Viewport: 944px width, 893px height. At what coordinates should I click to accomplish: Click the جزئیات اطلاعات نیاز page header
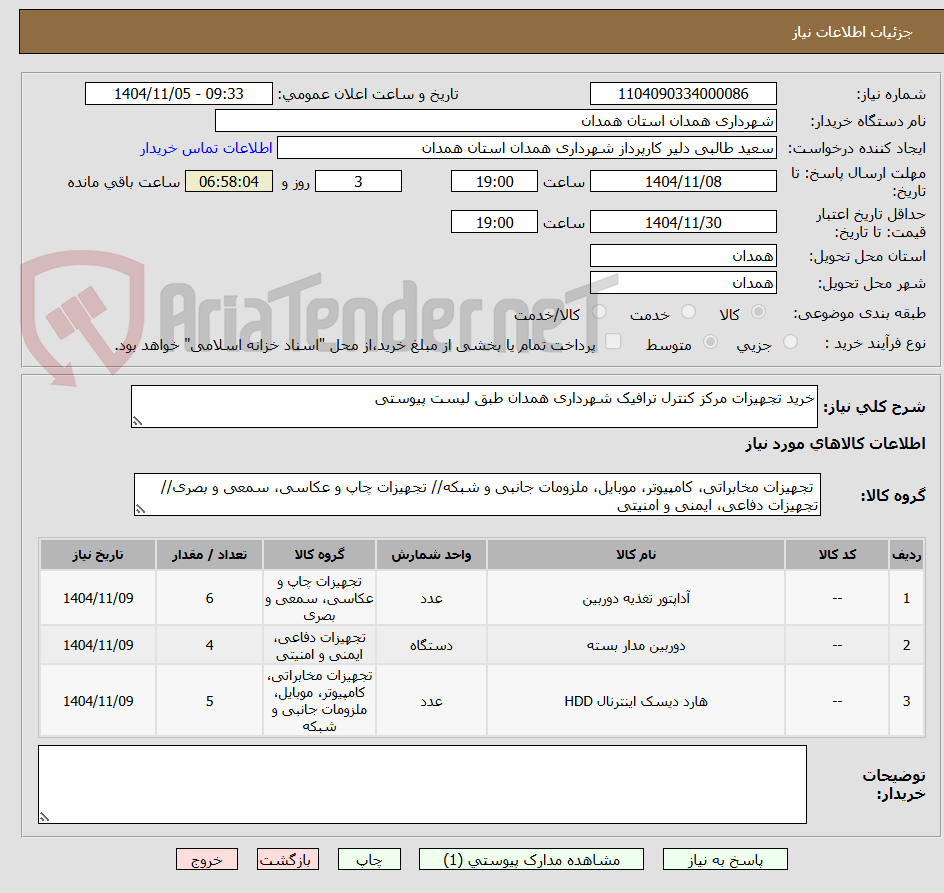[x=852, y=32]
